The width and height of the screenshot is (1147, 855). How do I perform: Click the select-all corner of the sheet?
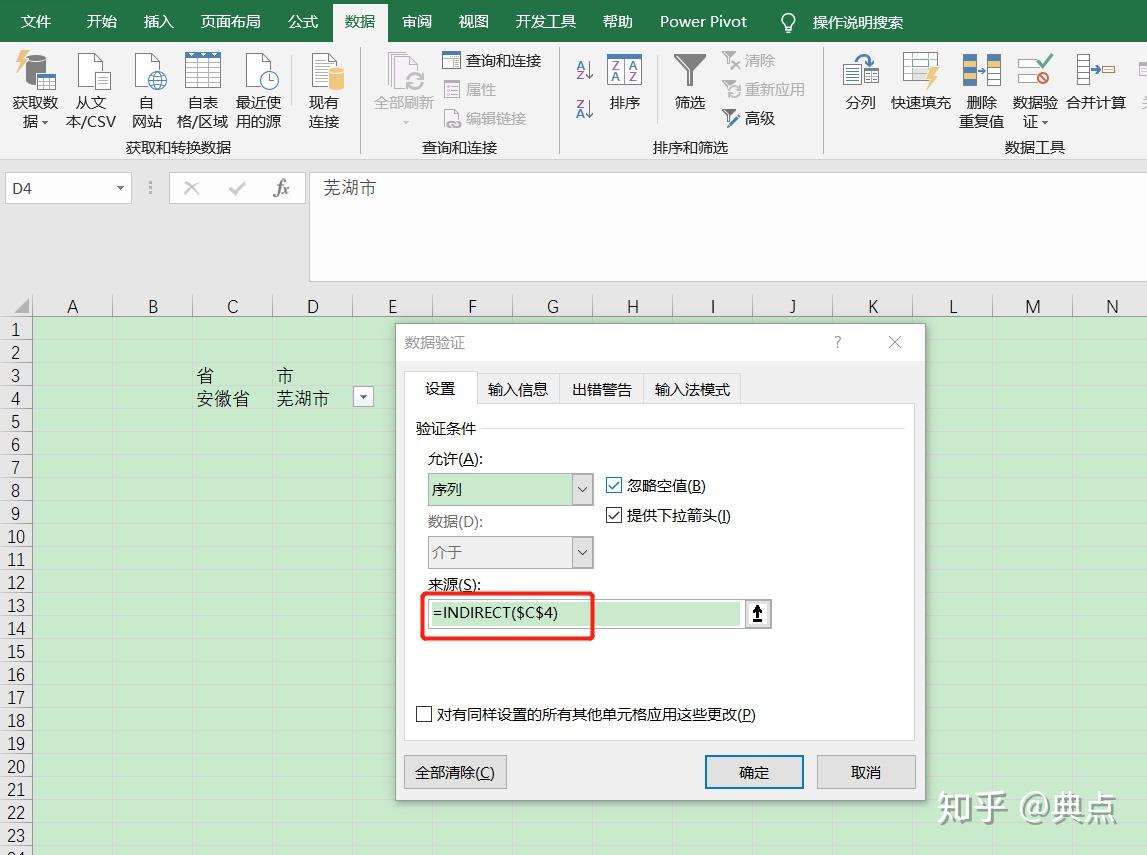[x=18, y=306]
